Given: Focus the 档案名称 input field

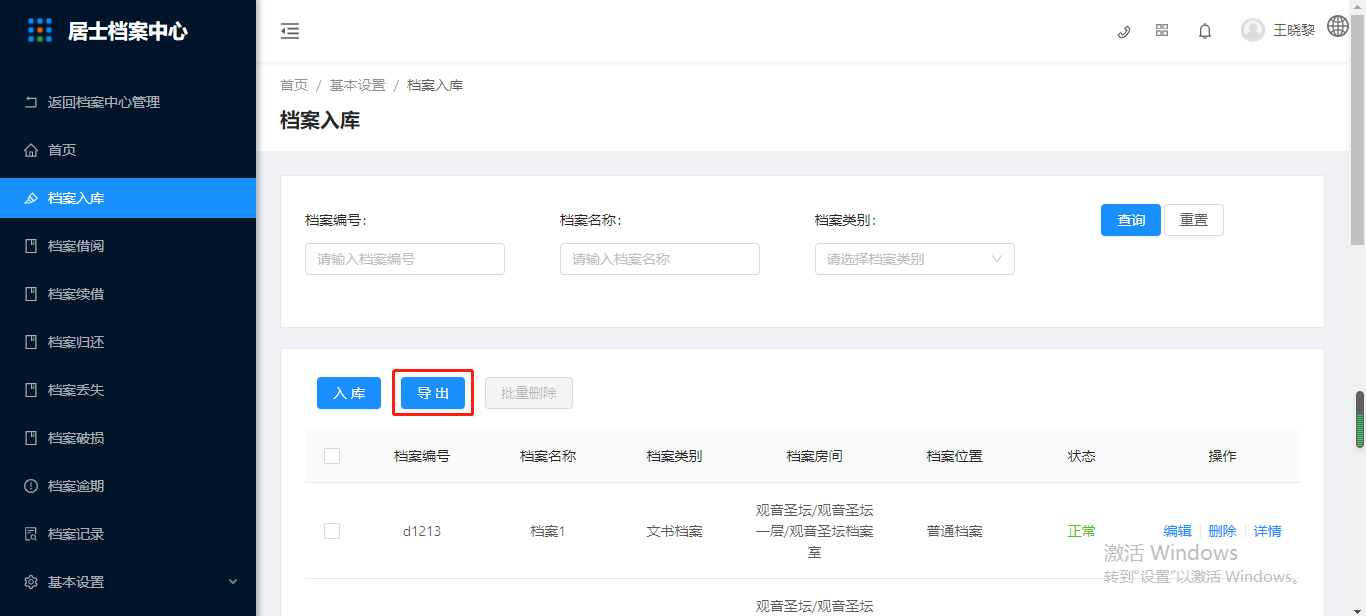Looking at the screenshot, I should 660,259.
